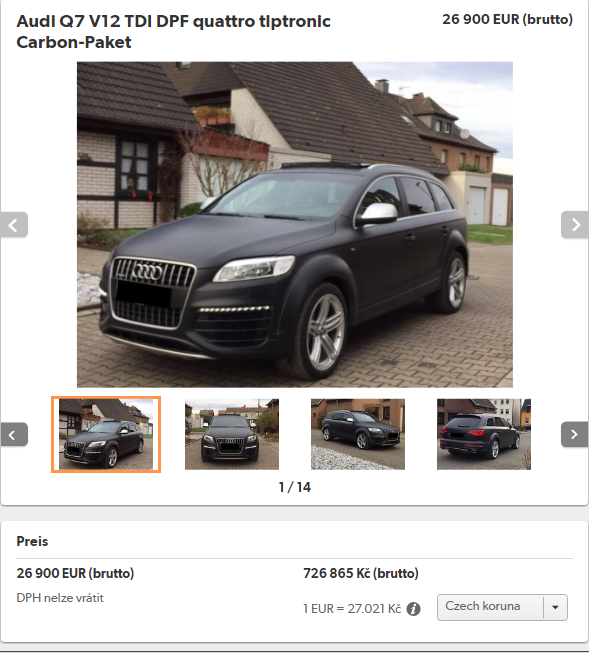Click the 1 / 14 photo counter

[x=294, y=487]
